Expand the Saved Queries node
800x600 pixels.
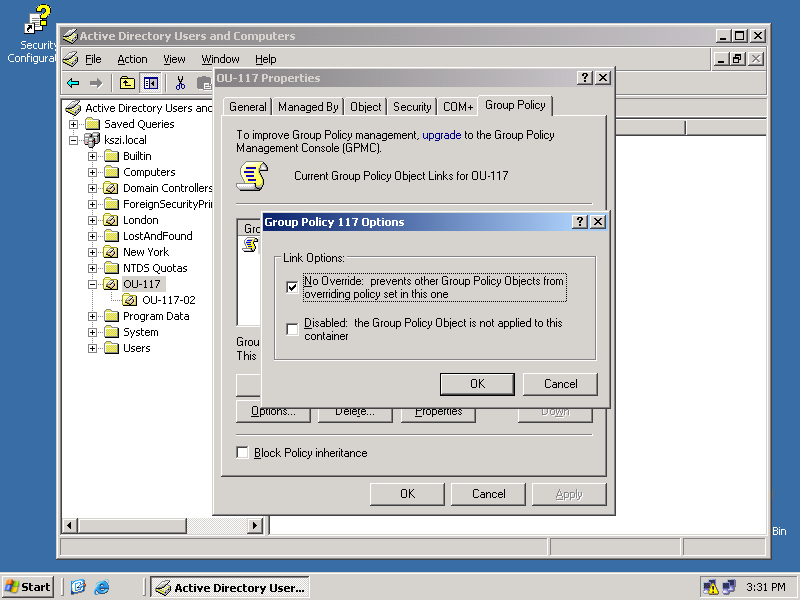(73, 124)
